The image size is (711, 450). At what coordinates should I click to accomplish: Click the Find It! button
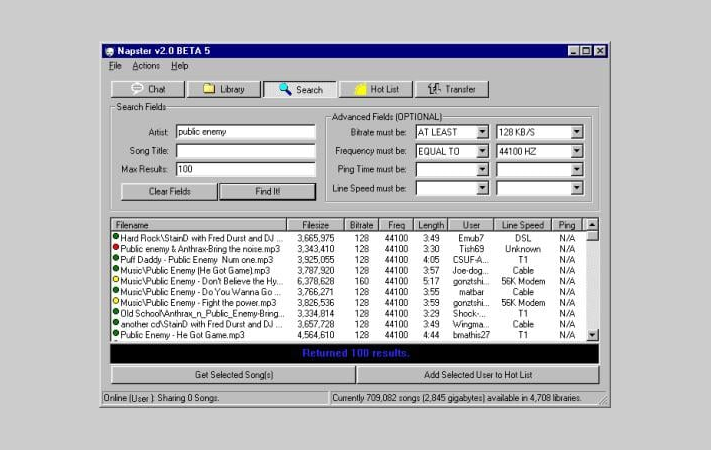coord(268,191)
